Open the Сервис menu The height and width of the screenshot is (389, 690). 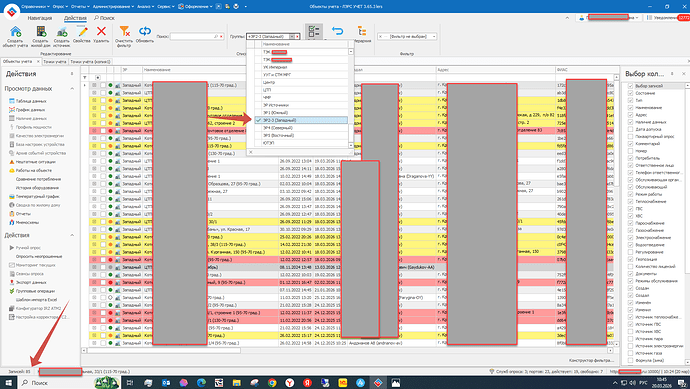pyautogui.click(x=167, y=6)
